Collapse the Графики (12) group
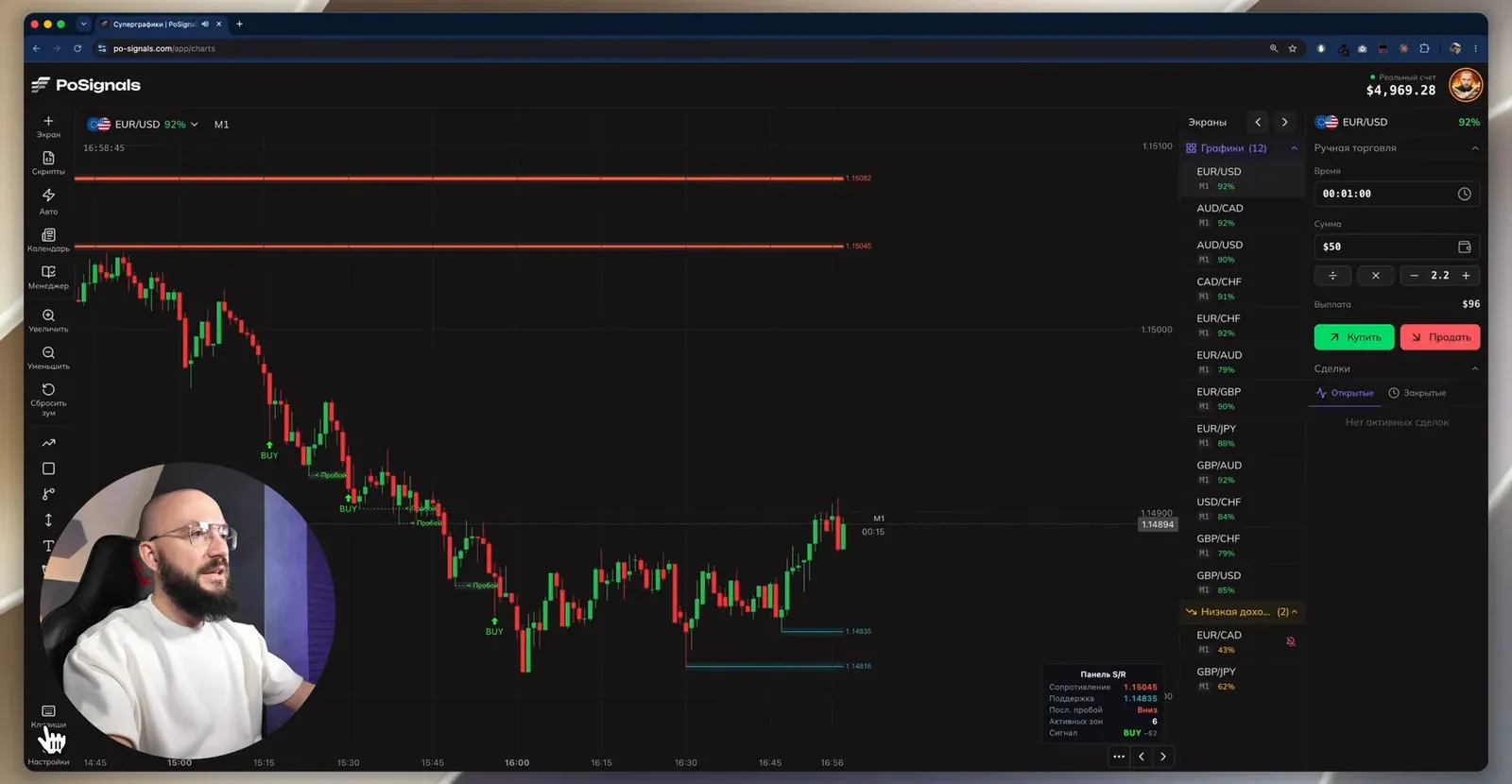Screen dimensions: 1512x784 [1294, 148]
